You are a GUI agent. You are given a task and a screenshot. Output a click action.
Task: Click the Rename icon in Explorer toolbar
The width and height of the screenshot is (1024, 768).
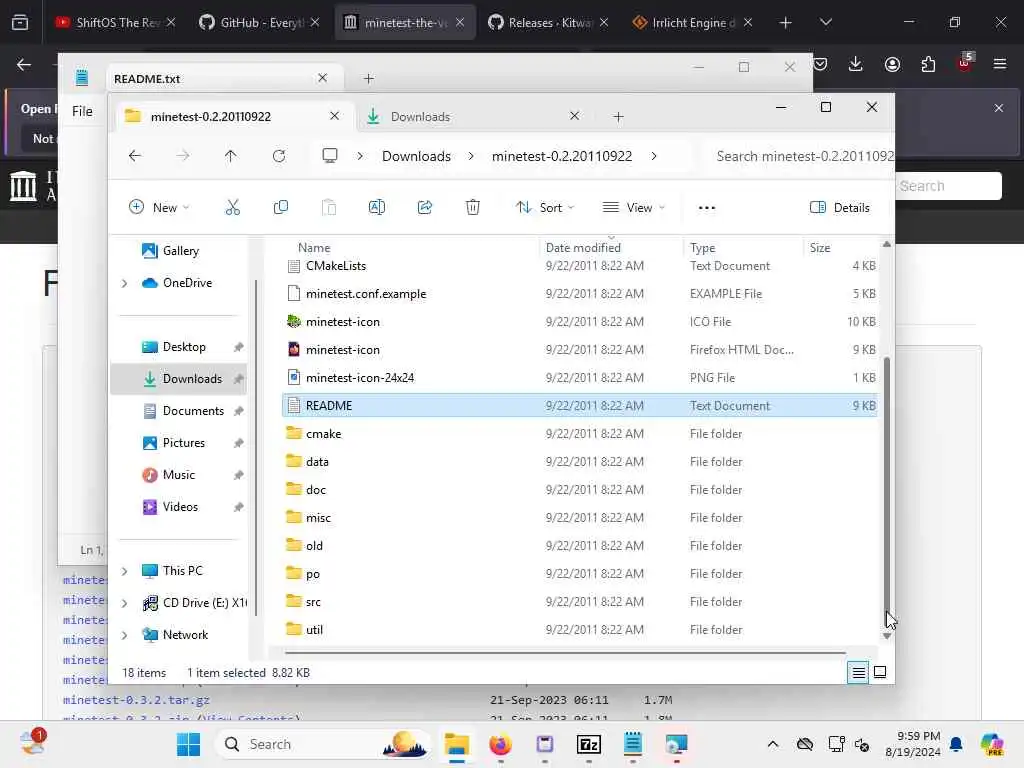377,208
